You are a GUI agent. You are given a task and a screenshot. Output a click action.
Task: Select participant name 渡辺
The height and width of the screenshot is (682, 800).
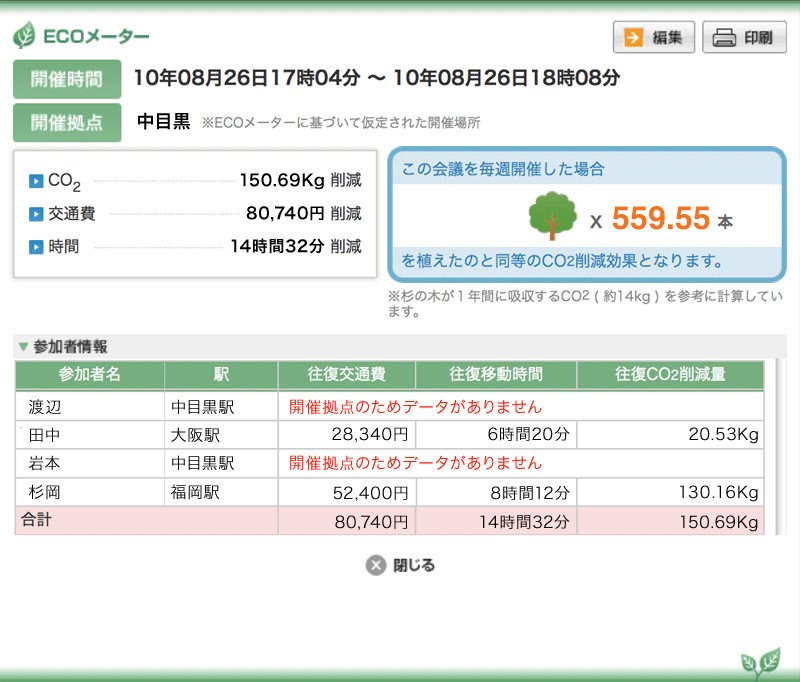[x=45, y=407]
